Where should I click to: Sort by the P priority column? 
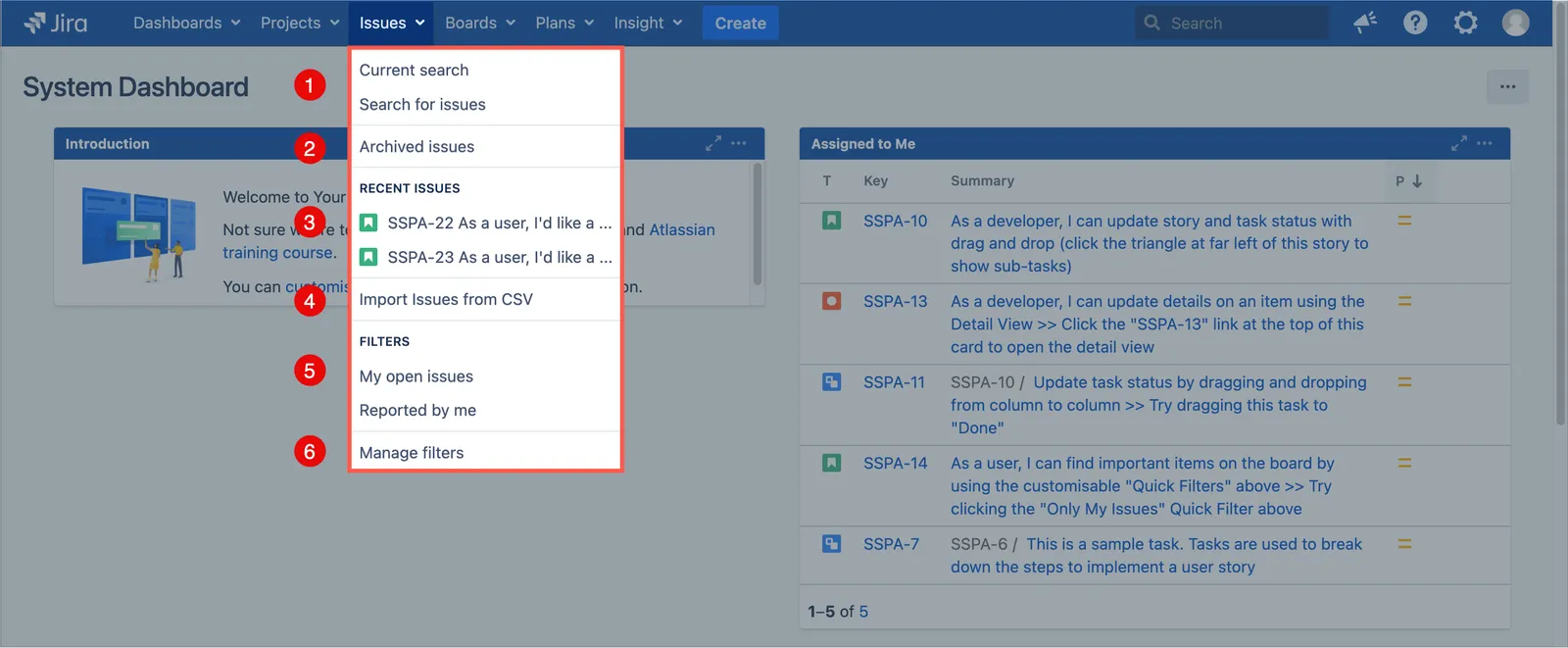coord(1408,181)
